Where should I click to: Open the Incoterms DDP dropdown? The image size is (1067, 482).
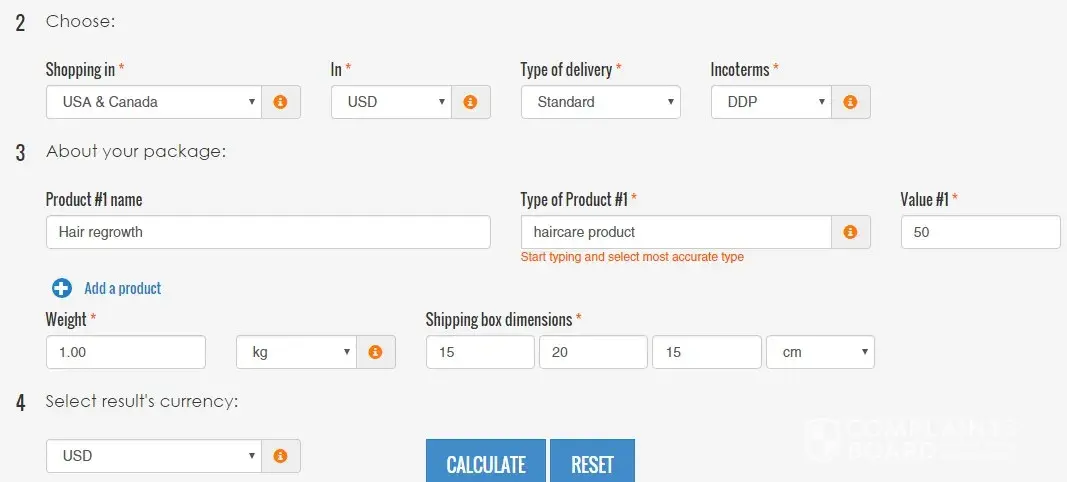(x=770, y=102)
